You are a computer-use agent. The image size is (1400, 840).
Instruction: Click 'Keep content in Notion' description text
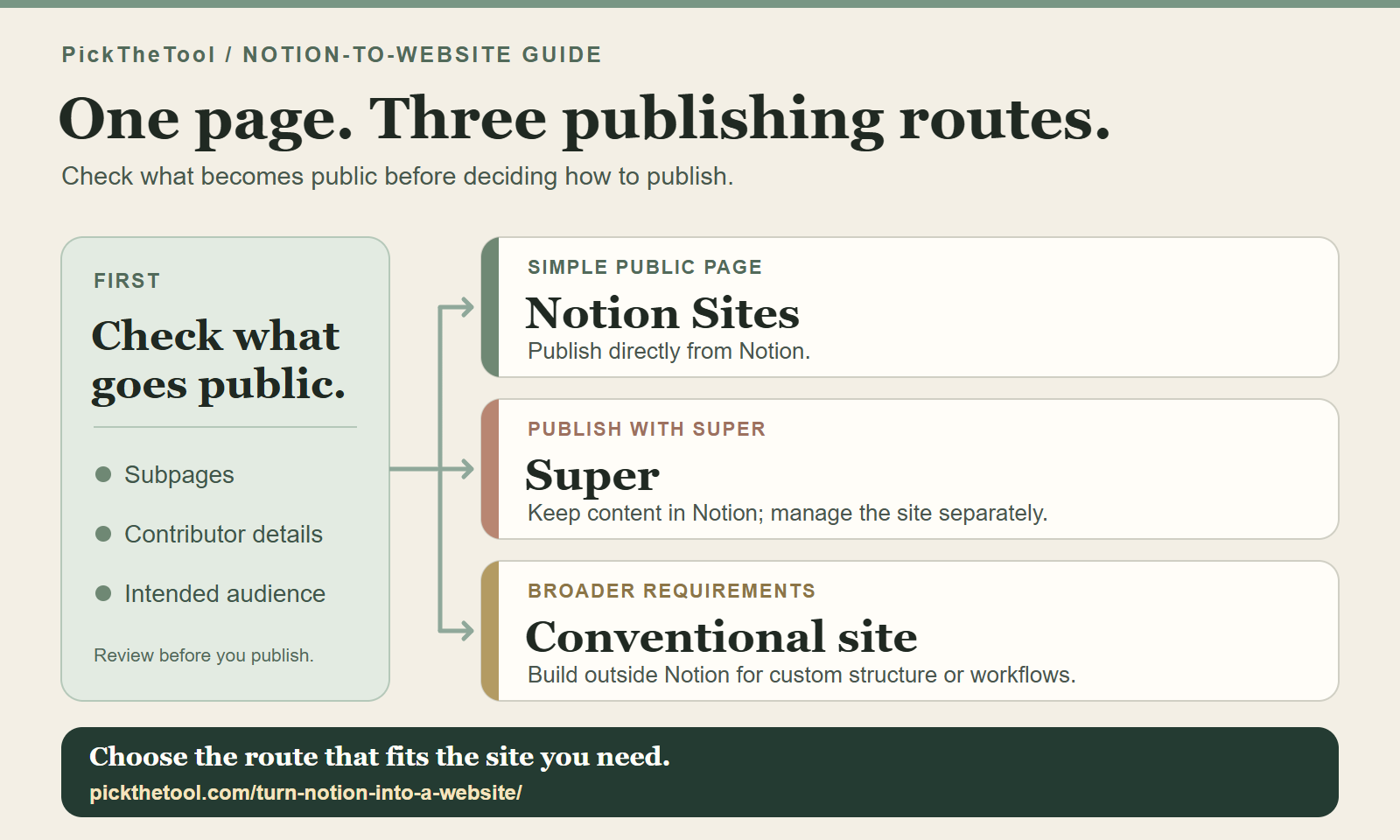click(787, 513)
